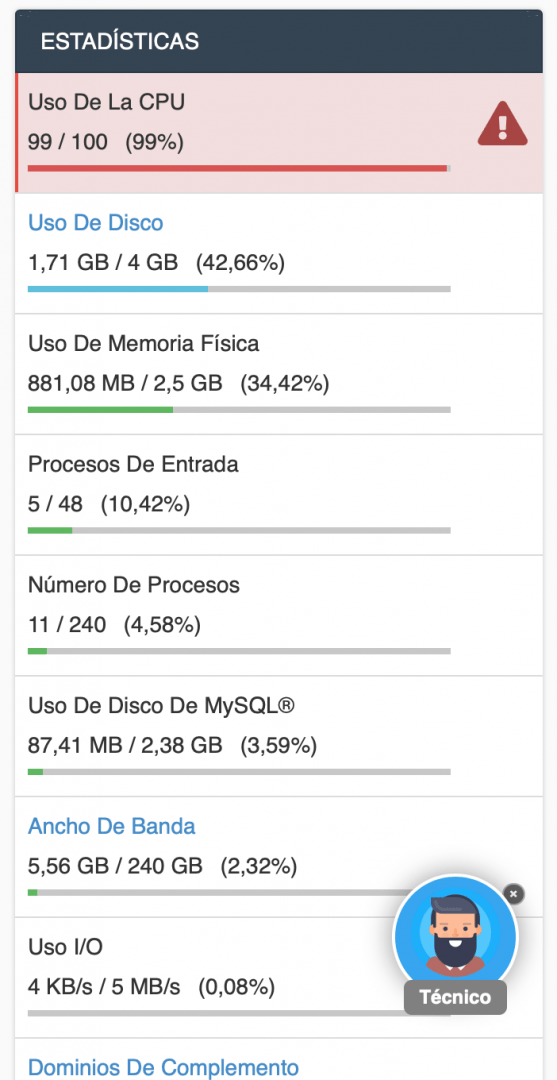Select the Uso De Disco De MySQL row
Screen dimensions: 557x1080
[279, 736]
